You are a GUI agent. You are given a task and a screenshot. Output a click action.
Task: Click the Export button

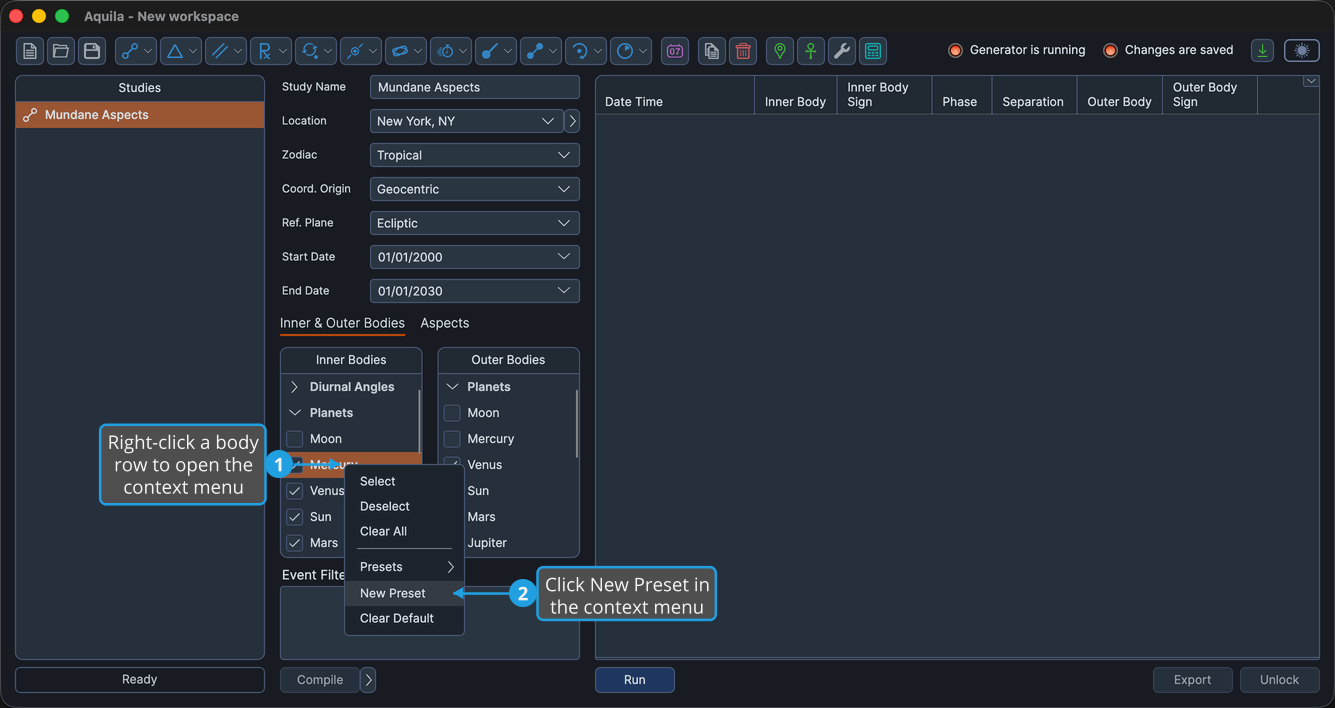pyautogui.click(x=1192, y=680)
